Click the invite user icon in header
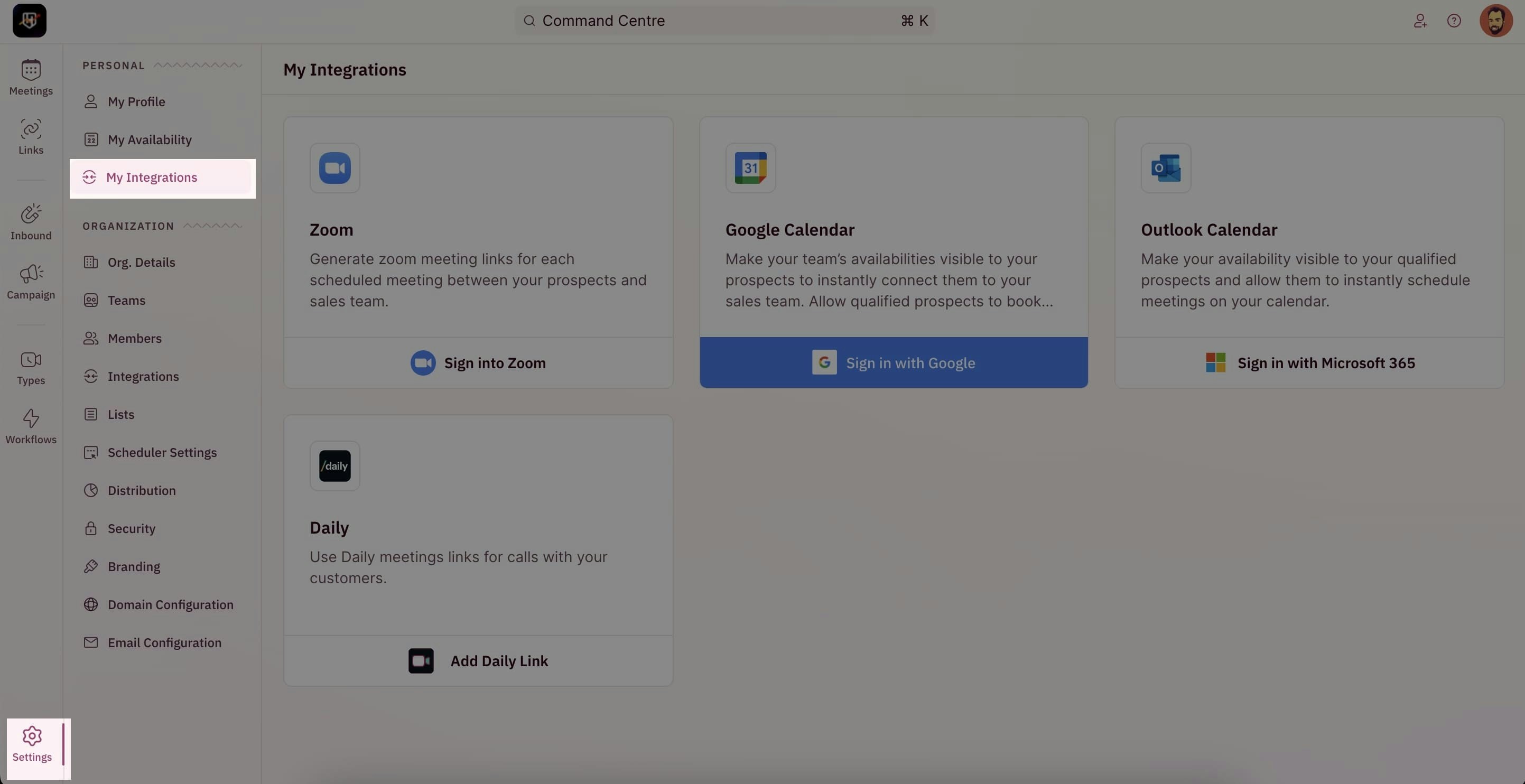Screen dimensions: 1525x784 pos(1420,21)
